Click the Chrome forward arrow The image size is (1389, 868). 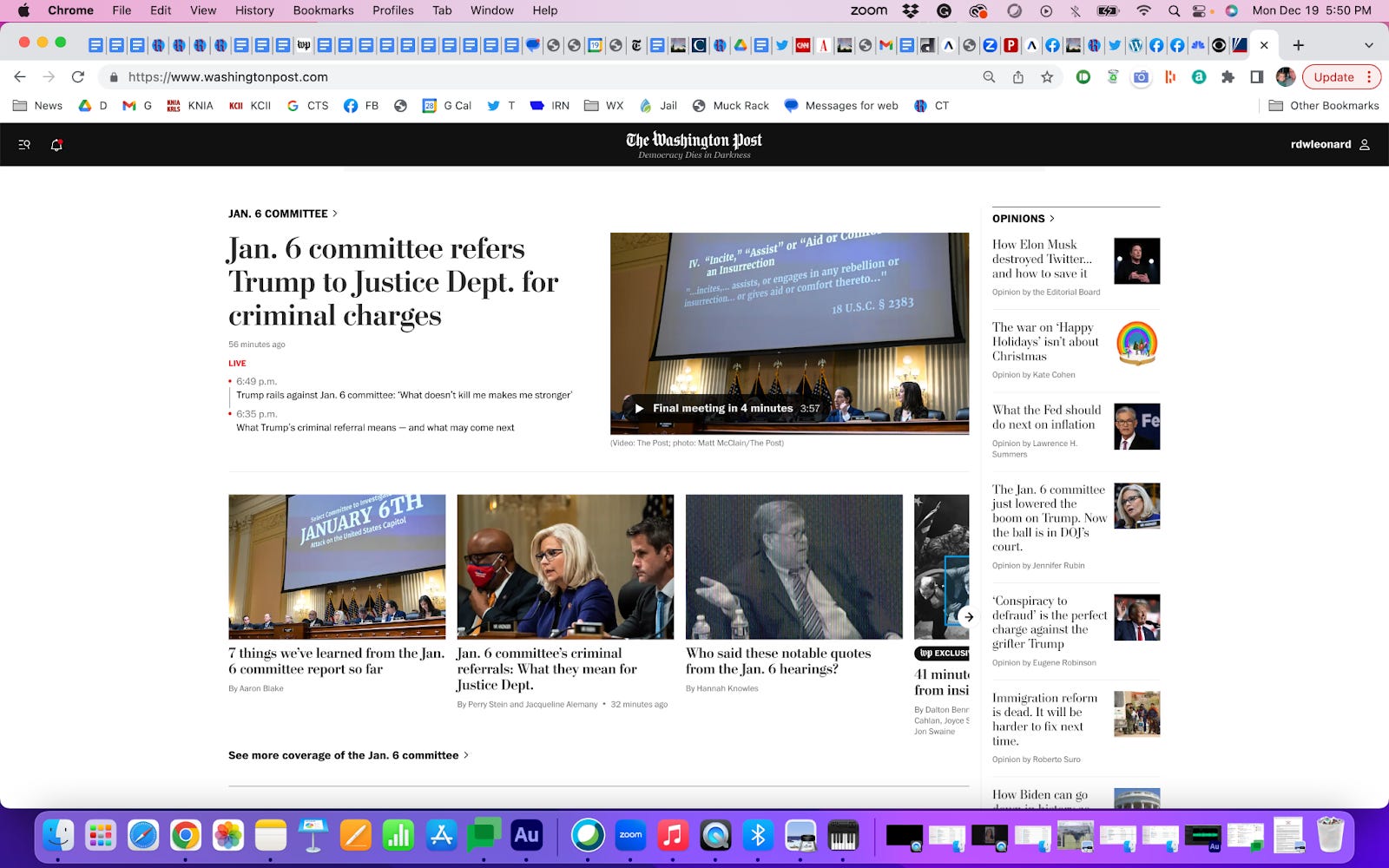pos(49,77)
